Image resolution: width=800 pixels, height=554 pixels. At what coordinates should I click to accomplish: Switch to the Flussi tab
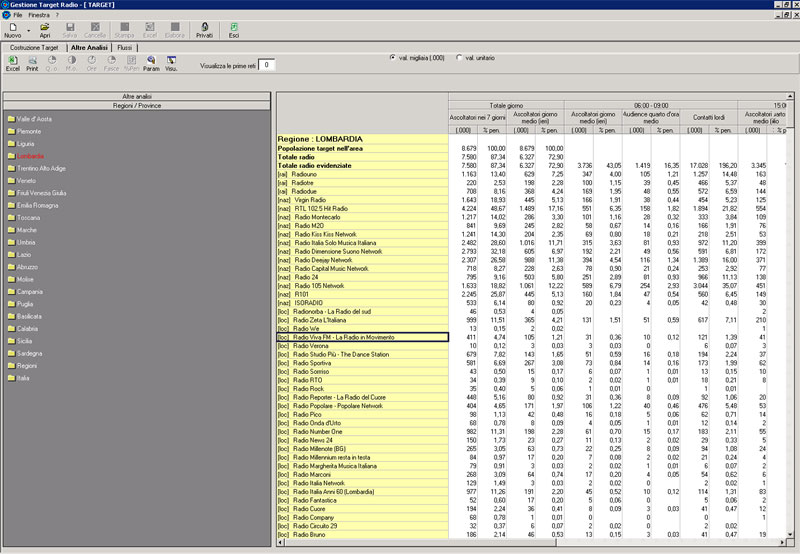point(125,47)
